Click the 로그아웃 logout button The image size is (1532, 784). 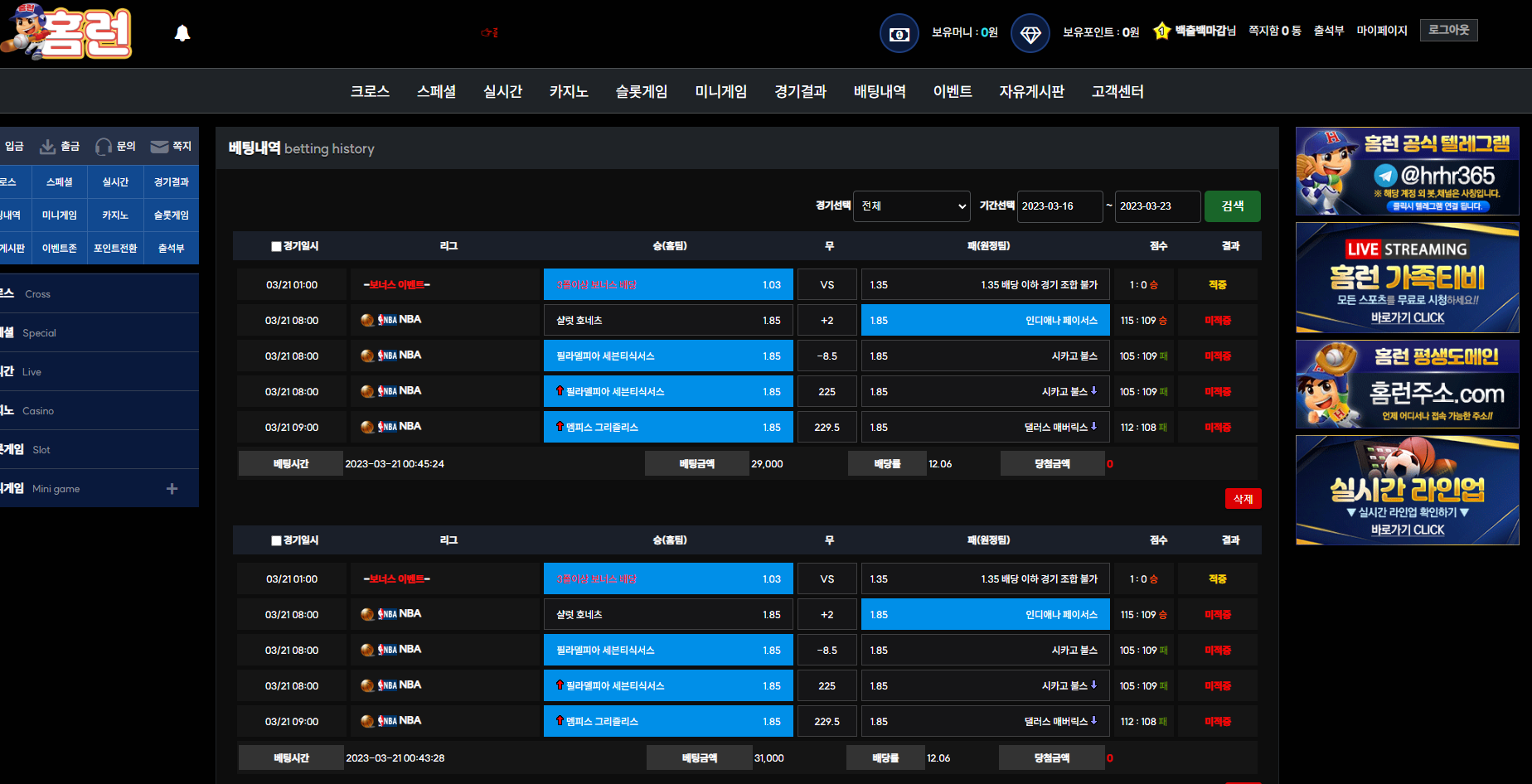tap(1448, 30)
